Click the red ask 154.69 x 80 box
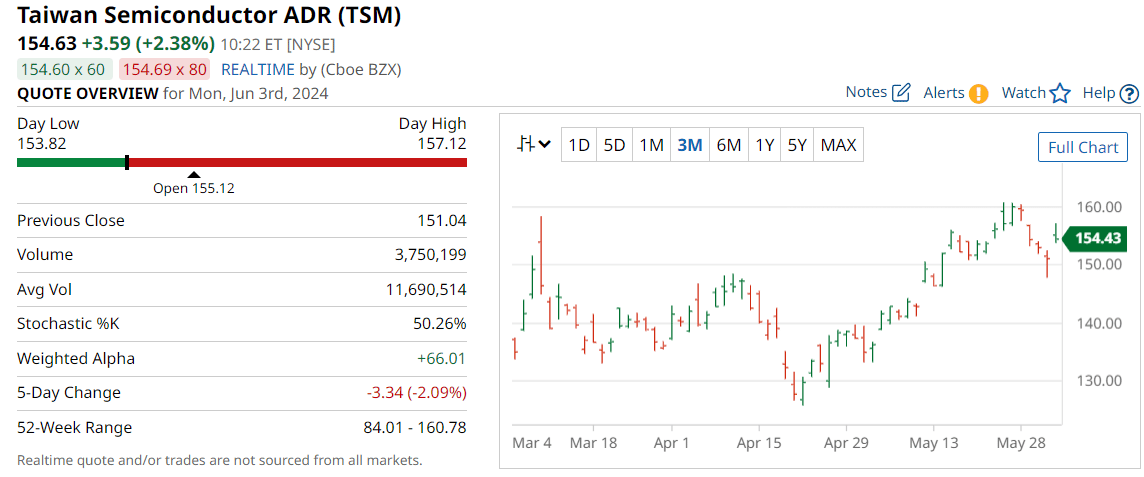 tap(164, 70)
